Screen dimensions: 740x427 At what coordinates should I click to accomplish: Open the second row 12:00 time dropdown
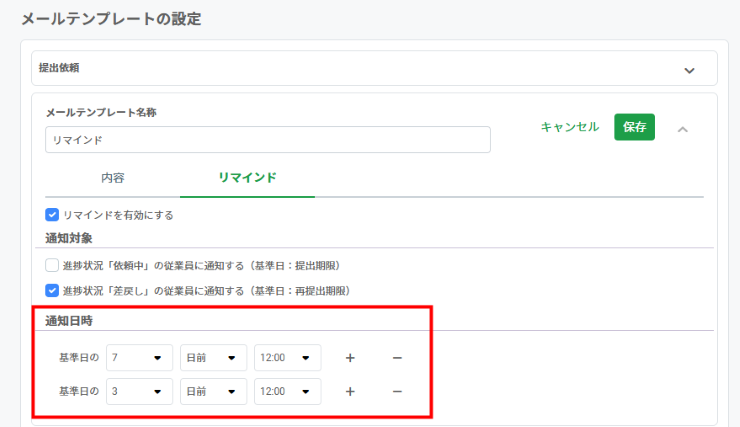287,392
